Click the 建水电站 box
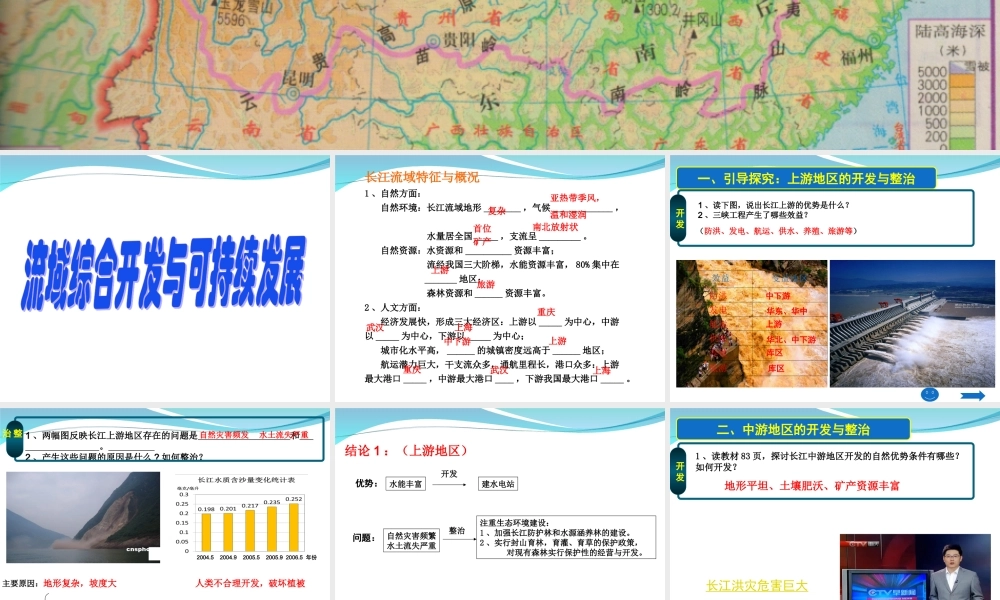 coord(498,484)
